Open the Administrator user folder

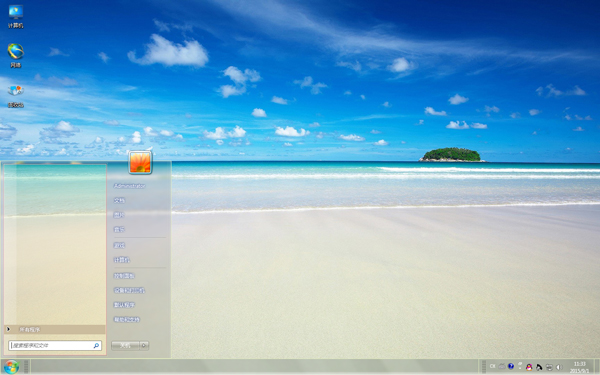(x=129, y=186)
